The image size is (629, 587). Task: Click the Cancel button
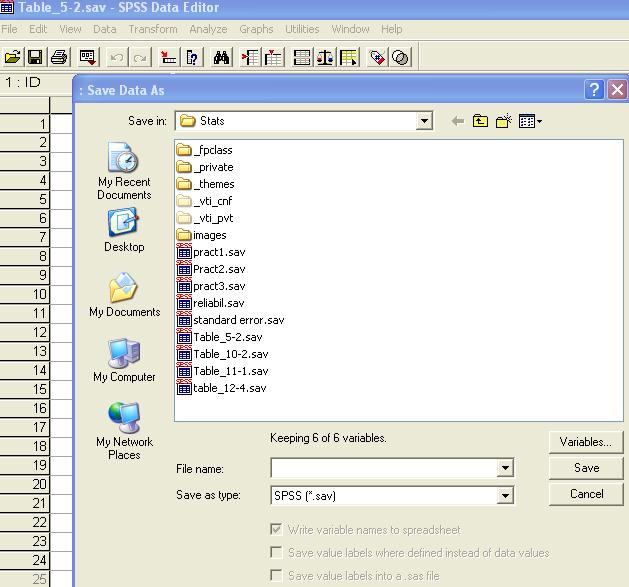pyautogui.click(x=586, y=494)
